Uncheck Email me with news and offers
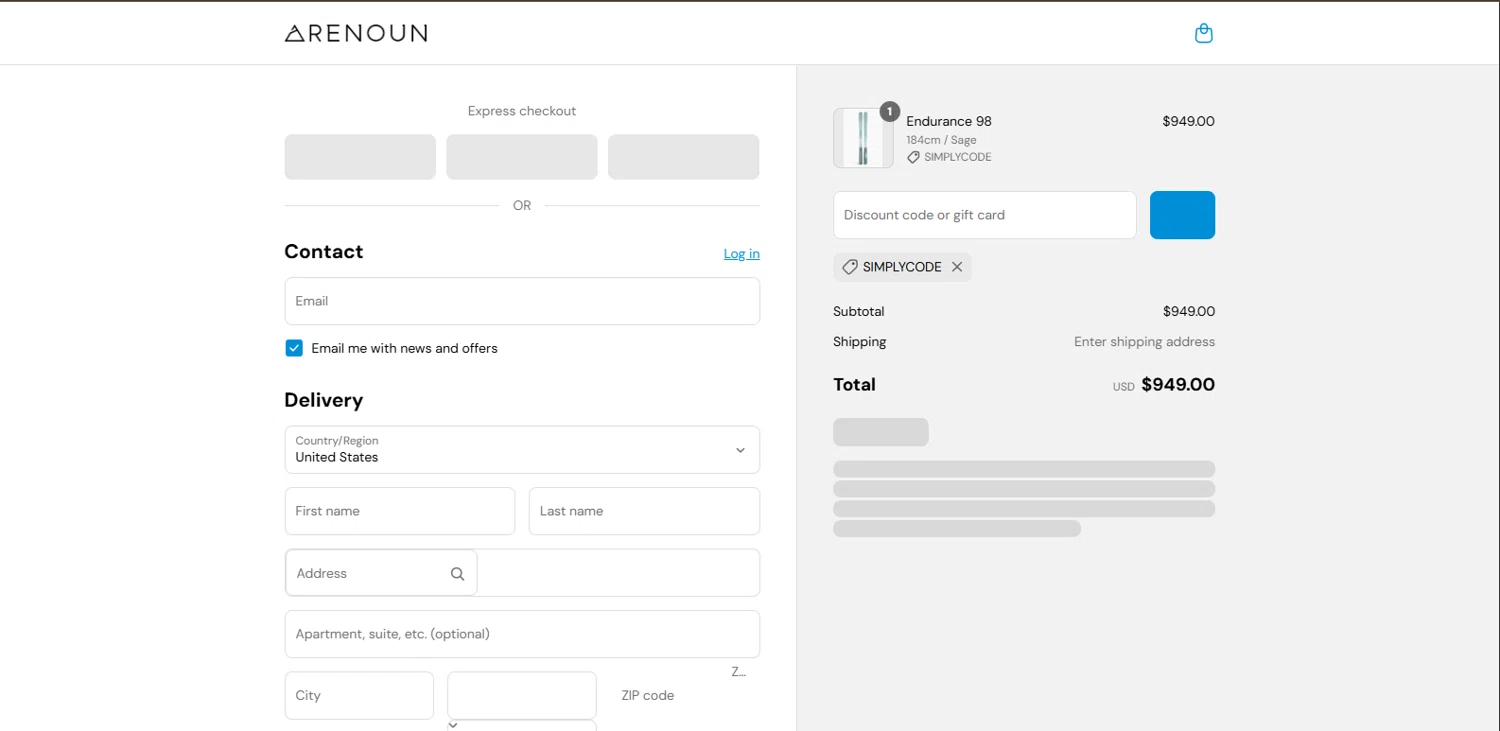This screenshot has height=731, width=1500. coord(294,348)
